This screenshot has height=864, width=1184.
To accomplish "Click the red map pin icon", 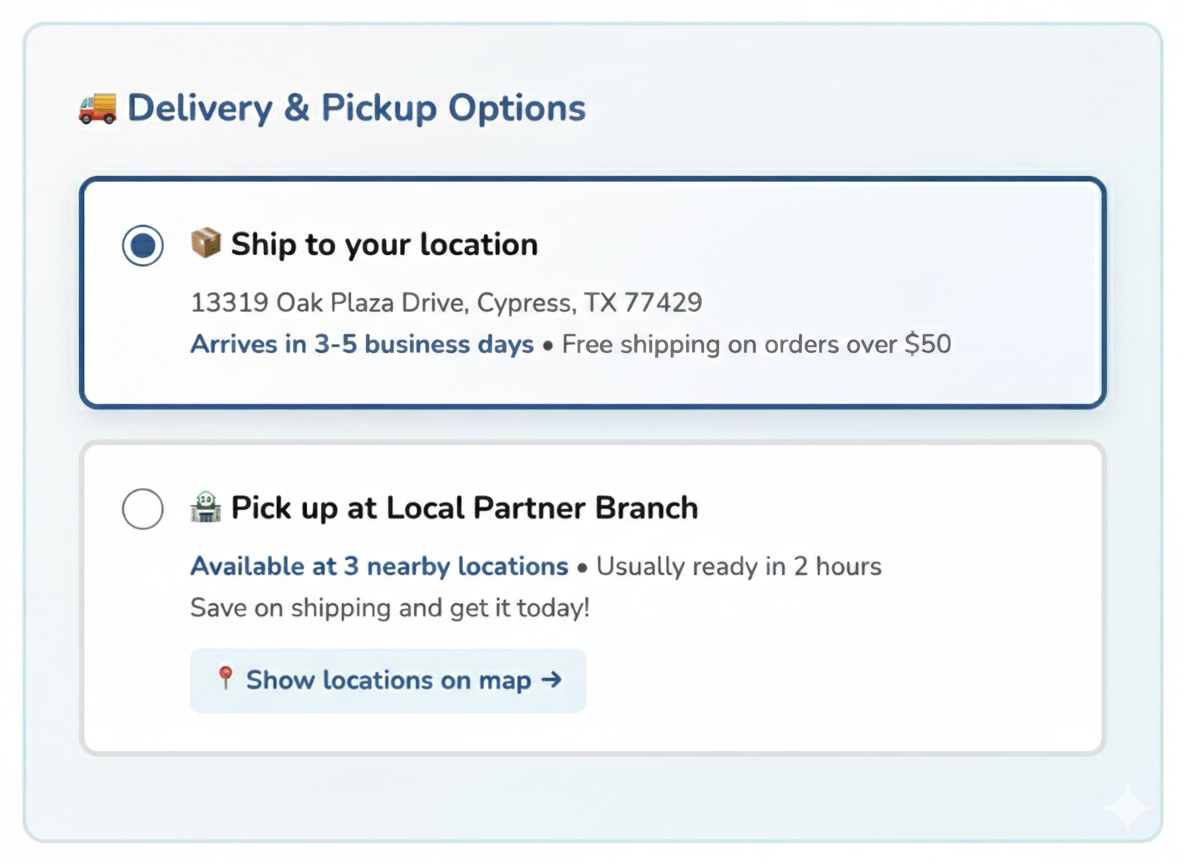I will pos(225,679).
